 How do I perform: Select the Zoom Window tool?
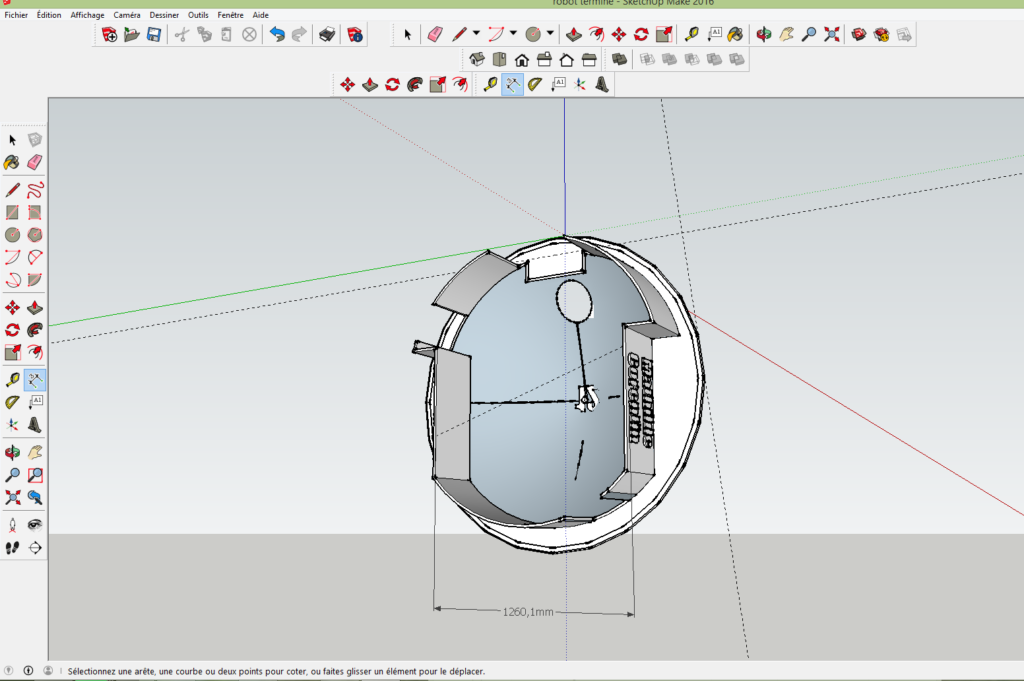35,475
